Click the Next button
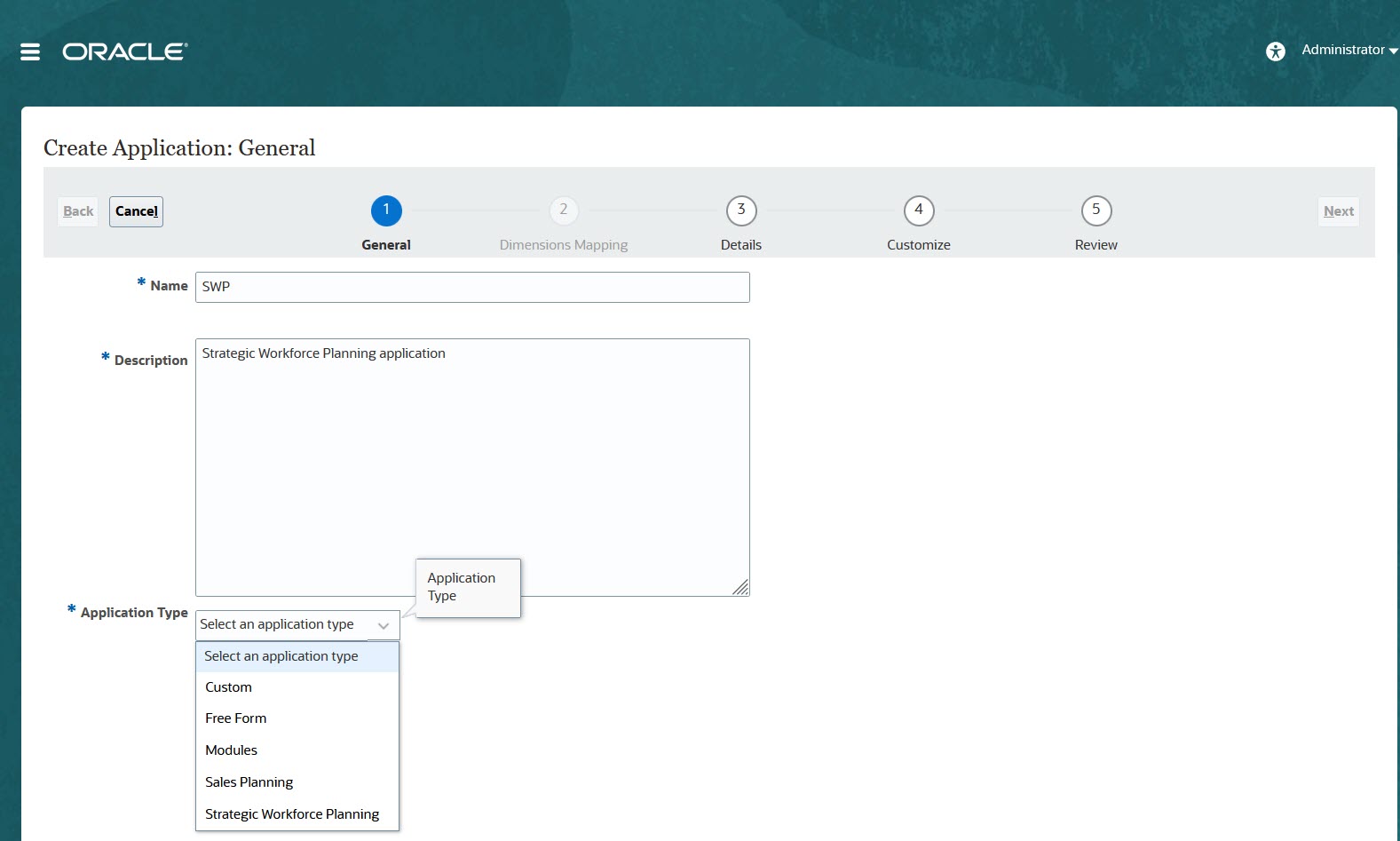The width and height of the screenshot is (1400, 841). pos(1339,211)
